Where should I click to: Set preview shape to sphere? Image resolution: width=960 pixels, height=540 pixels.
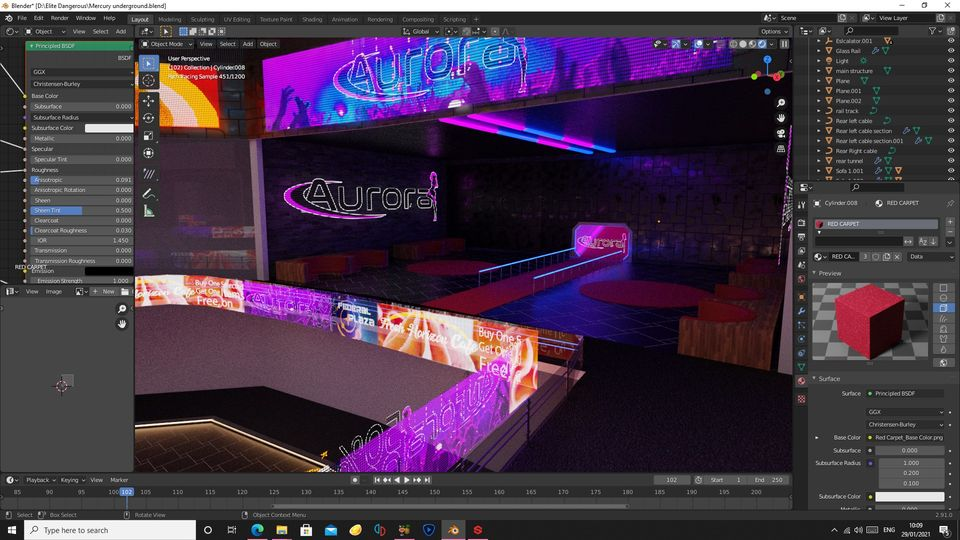pyautogui.click(x=943, y=298)
